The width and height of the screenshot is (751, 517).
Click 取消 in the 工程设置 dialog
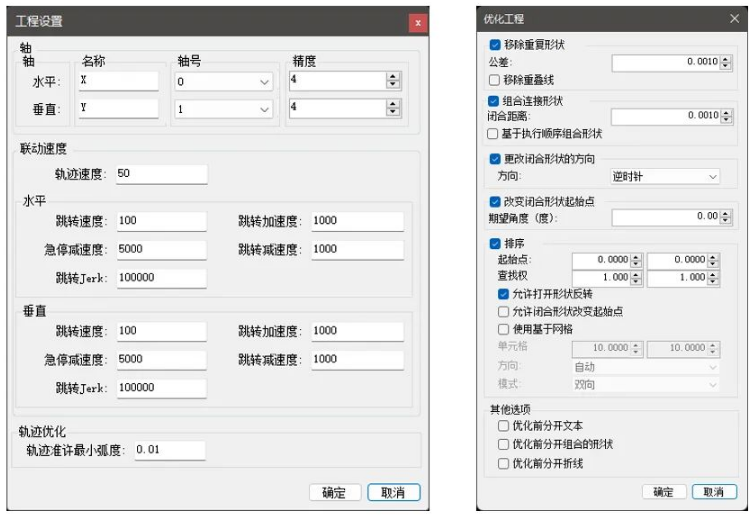point(393,492)
